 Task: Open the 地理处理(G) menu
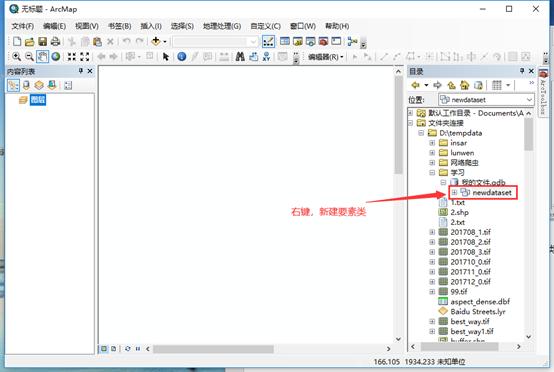click(x=222, y=26)
